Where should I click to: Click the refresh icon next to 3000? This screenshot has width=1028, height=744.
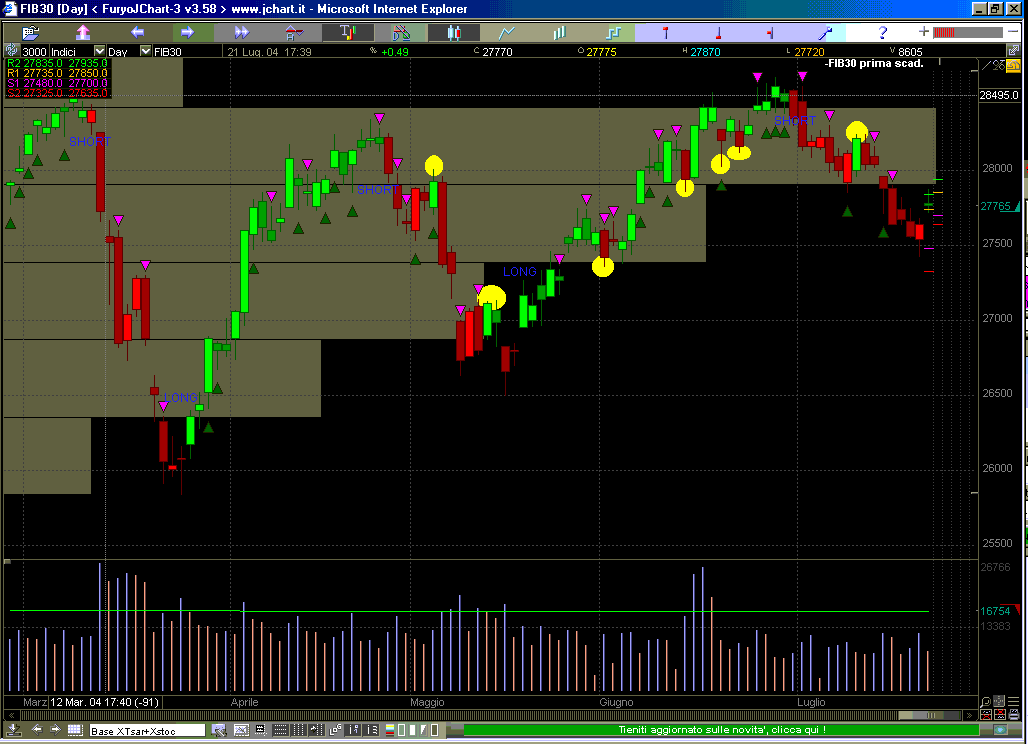11,51
